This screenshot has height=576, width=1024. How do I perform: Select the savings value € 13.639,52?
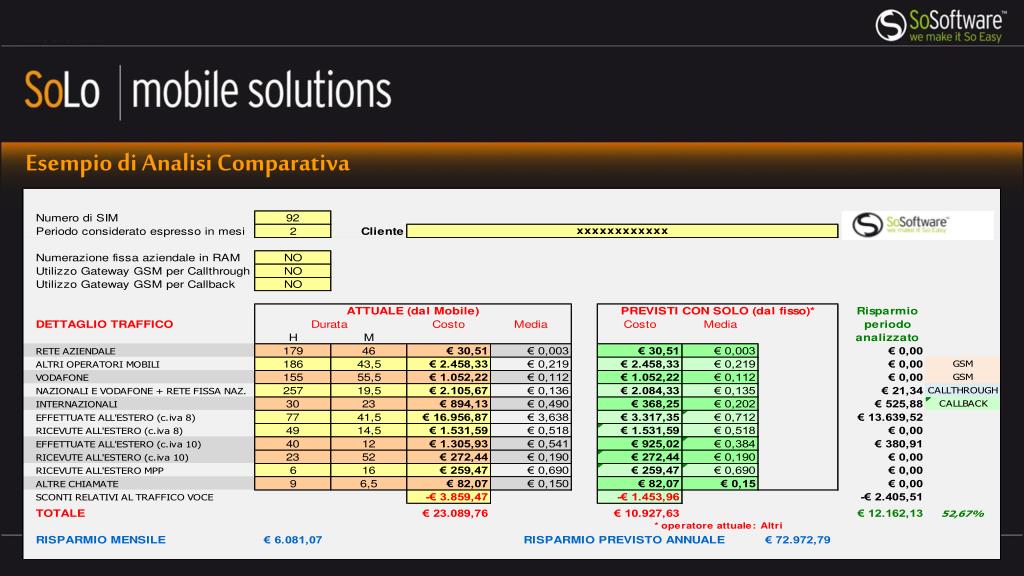(x=890, y=417)
